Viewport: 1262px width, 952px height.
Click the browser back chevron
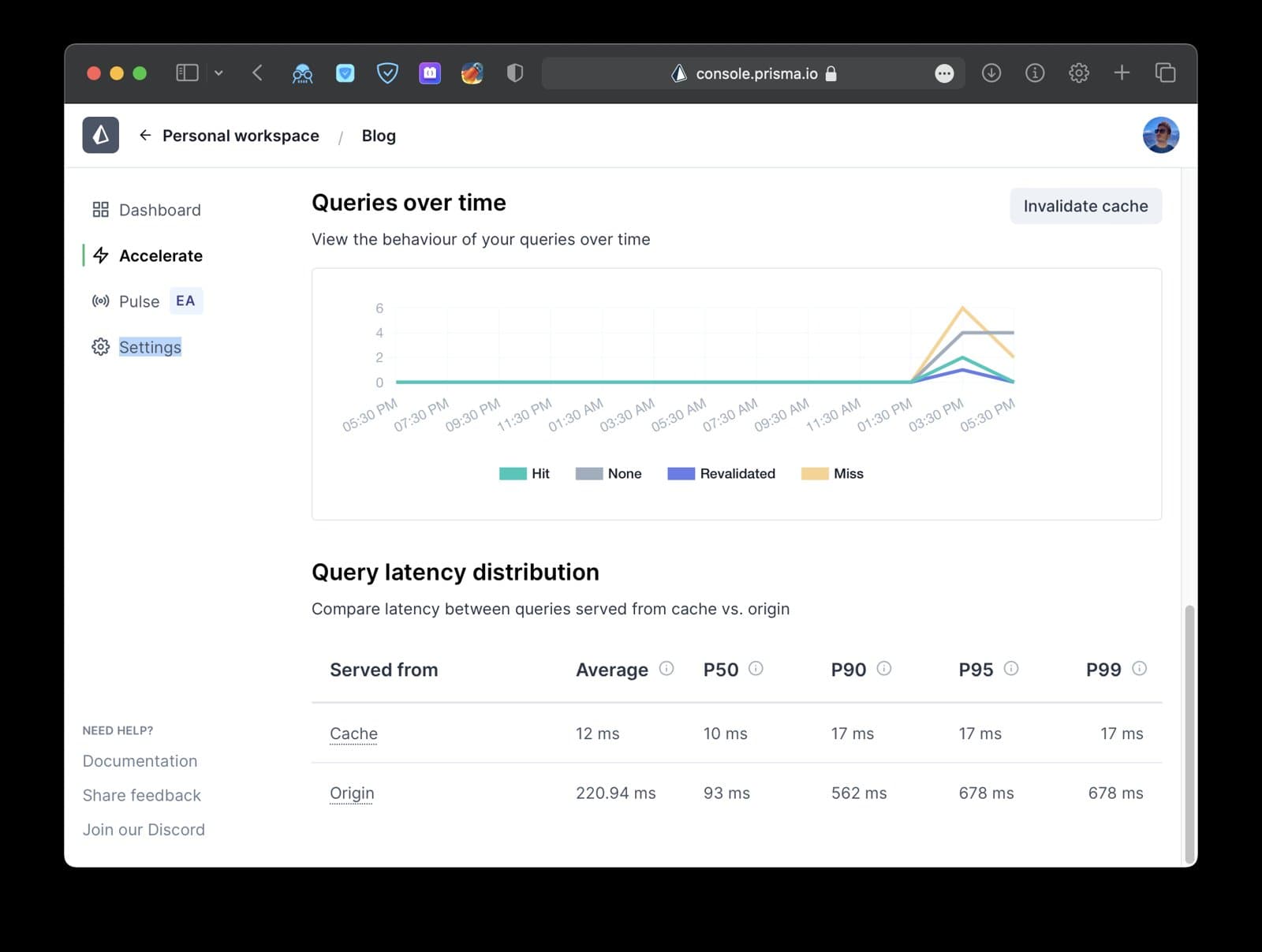point(257,73)
